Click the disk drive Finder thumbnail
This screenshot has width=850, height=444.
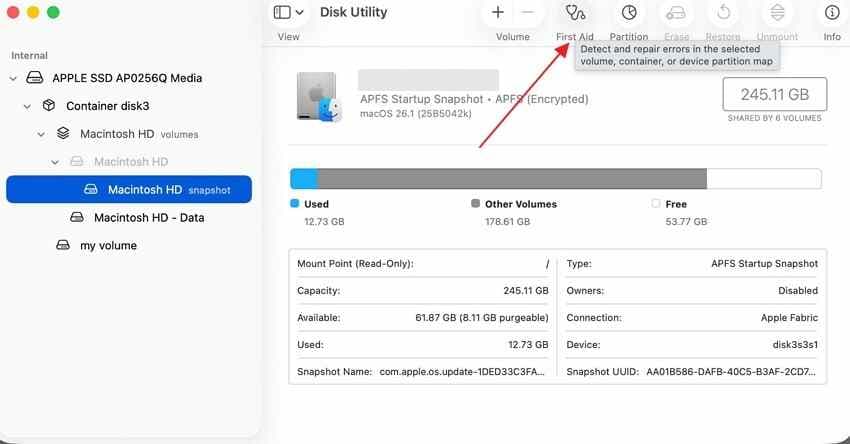(x=319, y=96)
